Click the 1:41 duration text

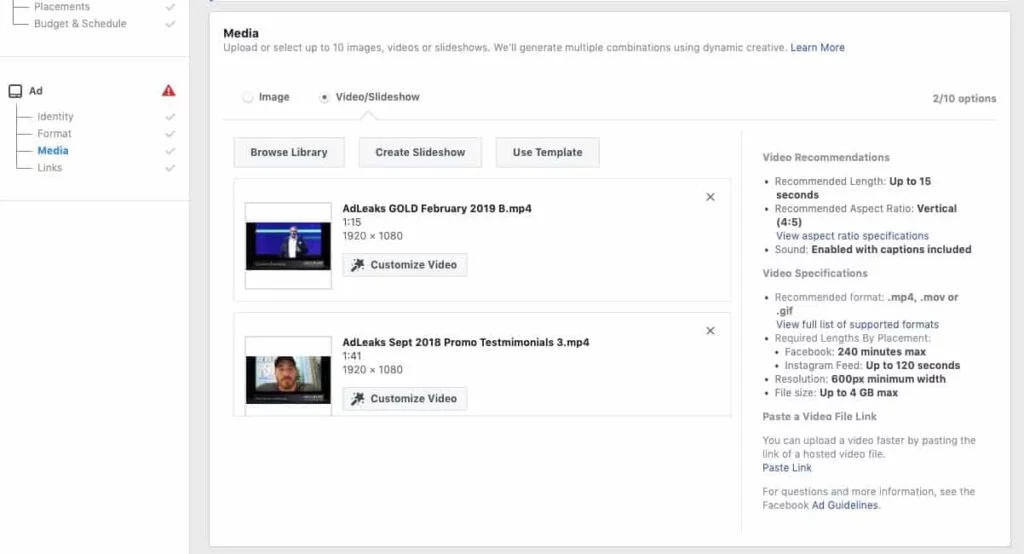(x=352, y=356)
